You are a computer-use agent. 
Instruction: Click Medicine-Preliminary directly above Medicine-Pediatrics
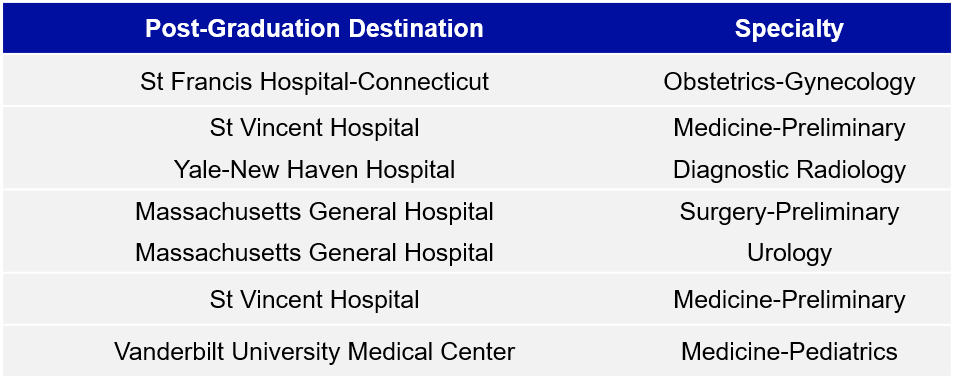[789, 300]
